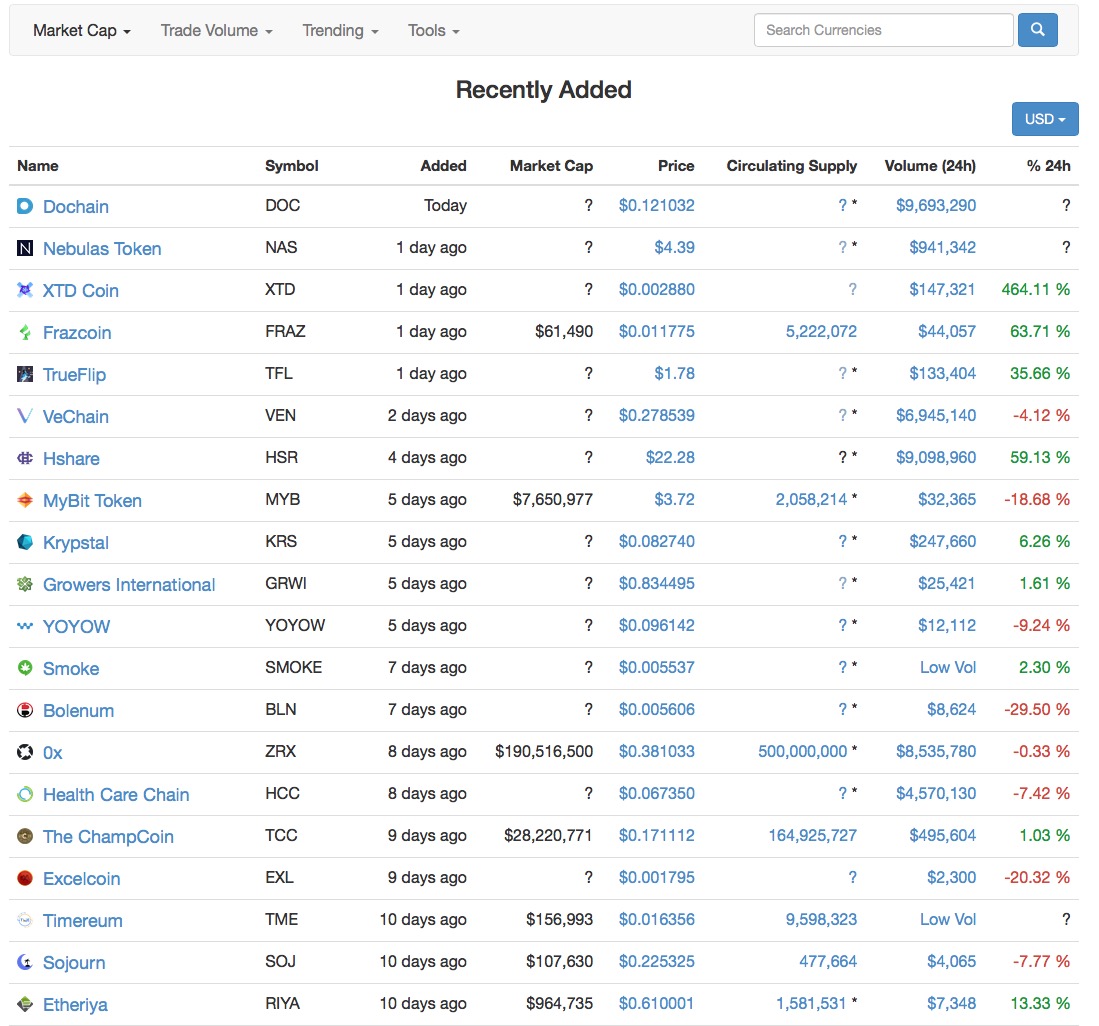Open the USD currency selector
This screenshot has width=1099, height=1026.
(x=1045, y=119)
